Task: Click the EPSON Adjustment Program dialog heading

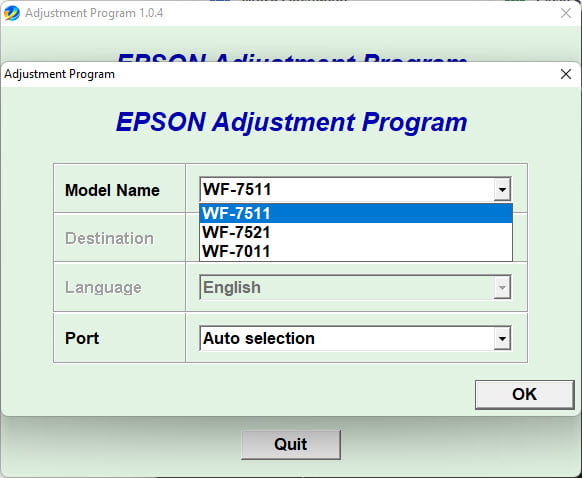Action: point(292,122)
